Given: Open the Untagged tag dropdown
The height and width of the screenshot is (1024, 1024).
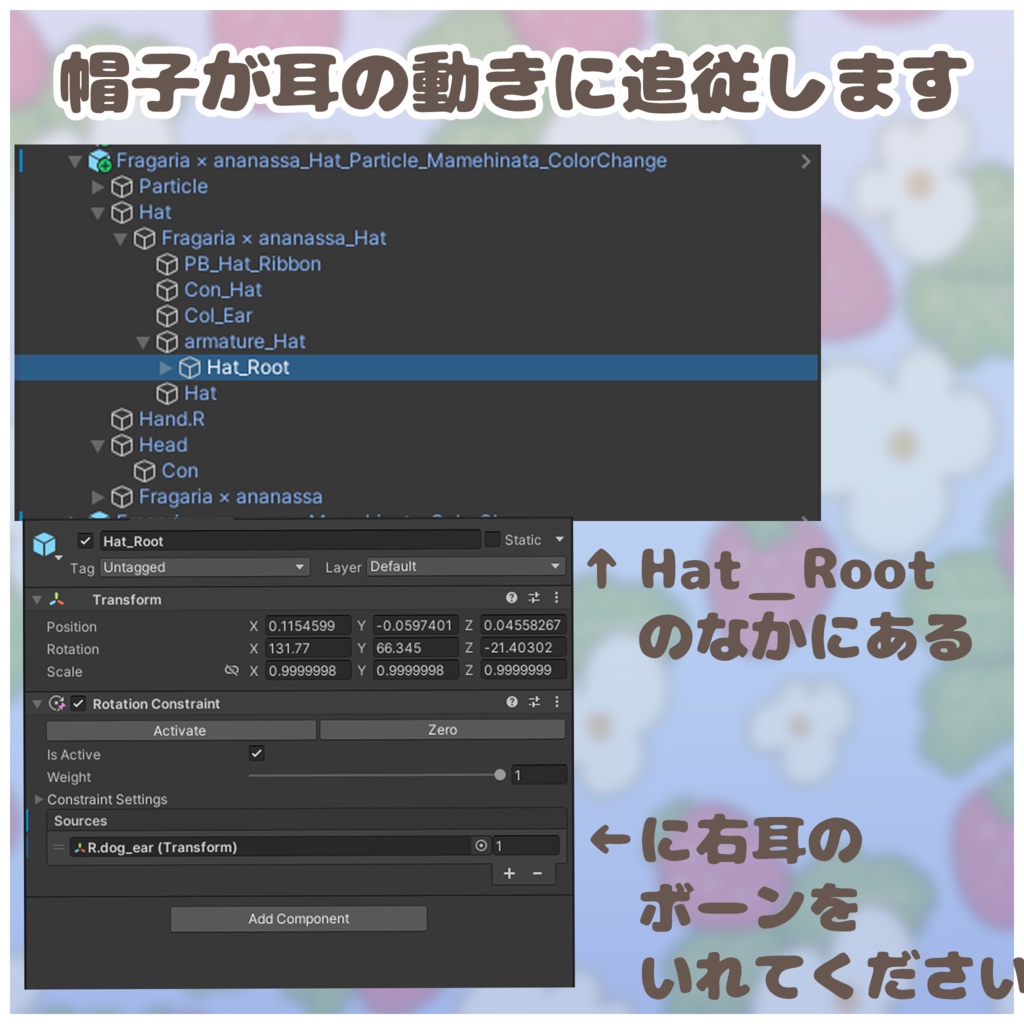Looking at the screenshot, I should (203, 567).
